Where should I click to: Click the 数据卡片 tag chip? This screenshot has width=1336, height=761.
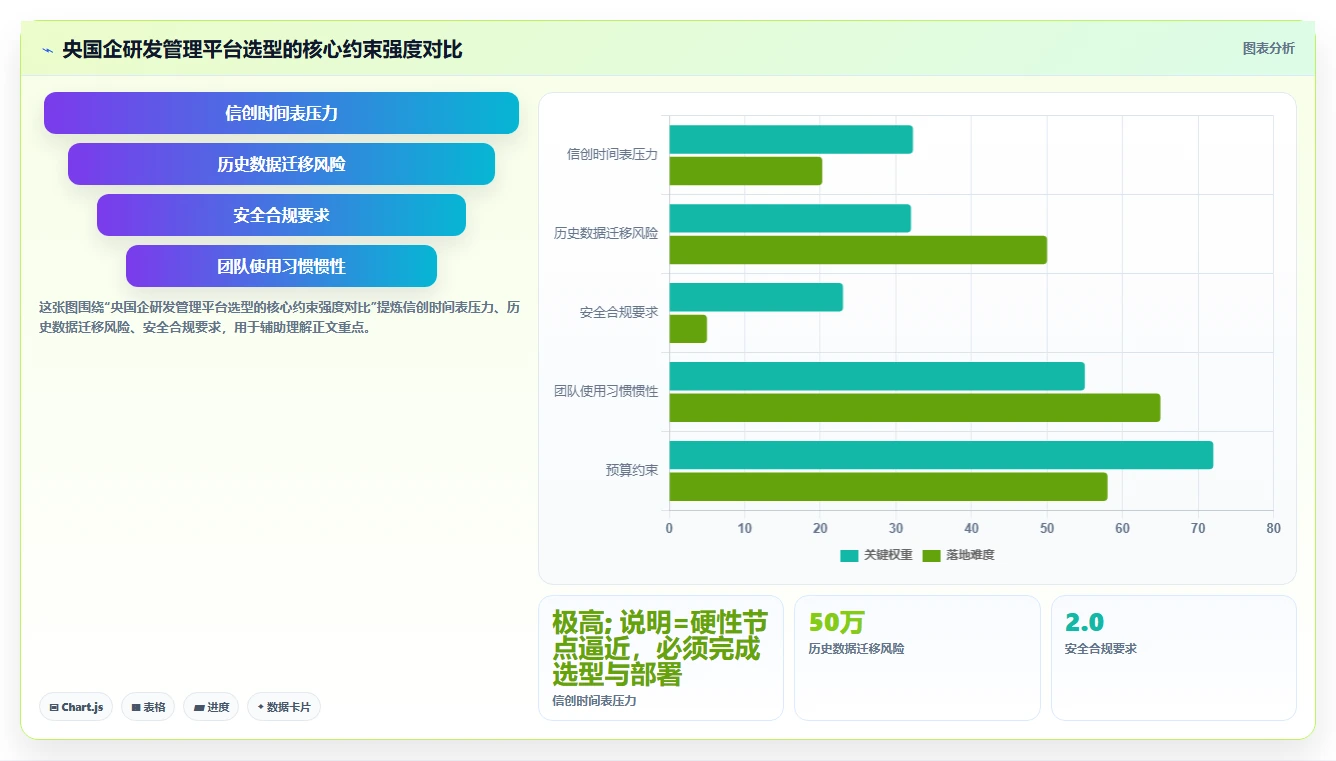(x=284, y=707)
